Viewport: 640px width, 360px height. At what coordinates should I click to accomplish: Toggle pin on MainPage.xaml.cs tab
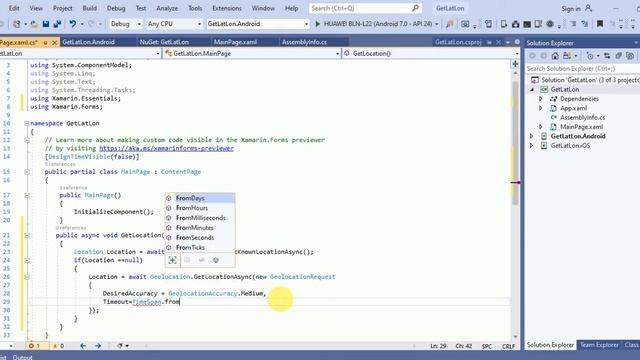pyautogui.click(x=45, y=42)
